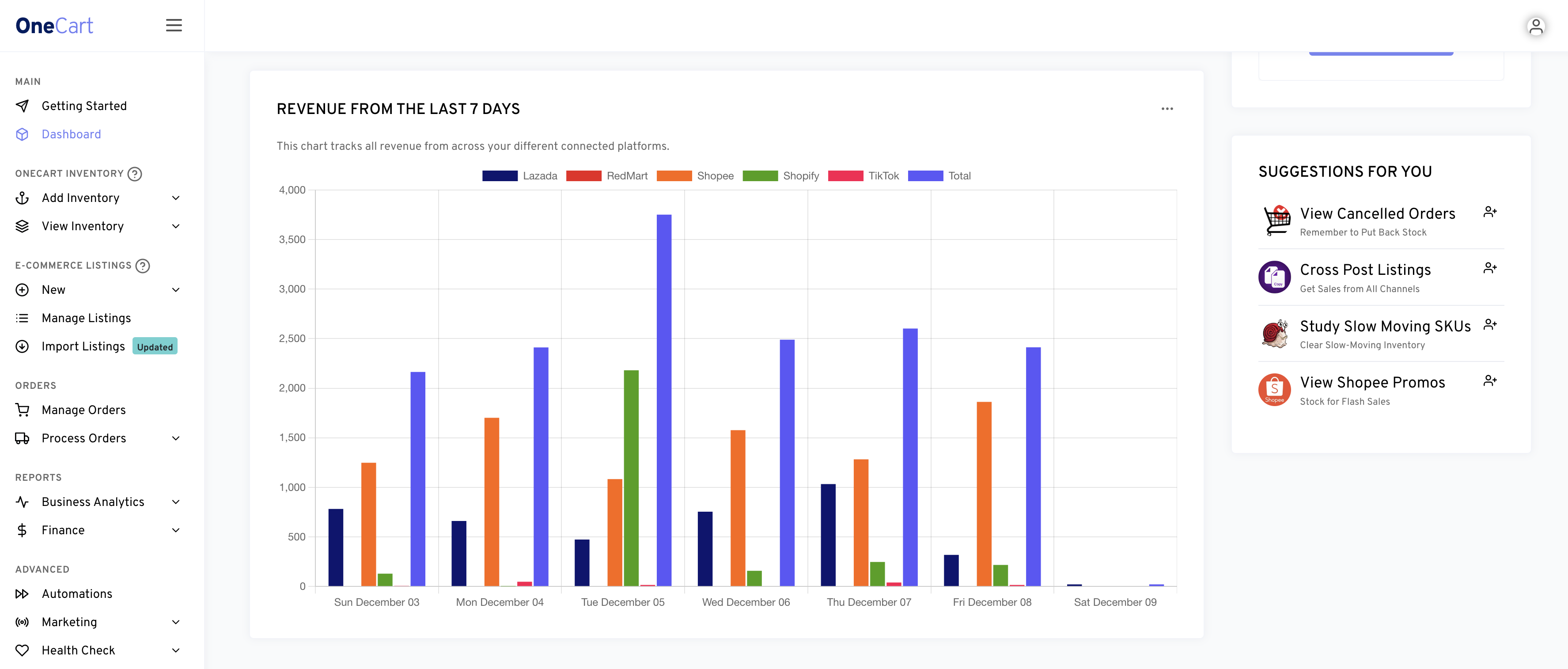Expand the Health Check chevron
The image size is (1568, 669).
176,651
